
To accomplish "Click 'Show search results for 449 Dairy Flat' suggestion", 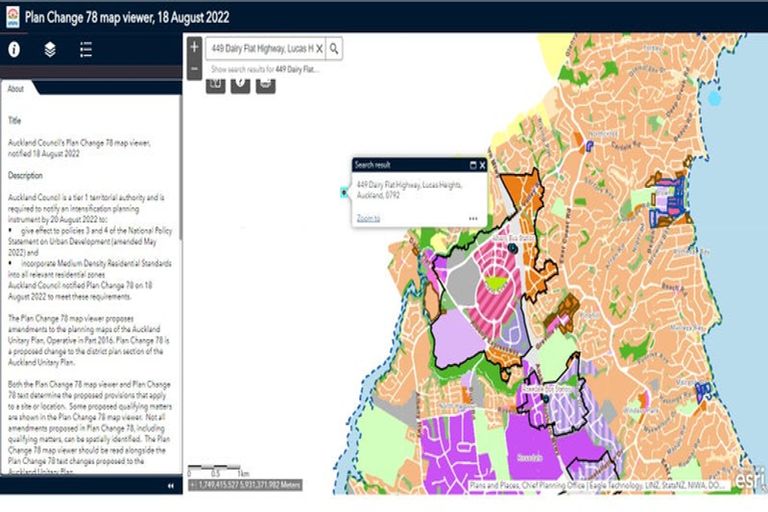I will click(x=264, y=70).
